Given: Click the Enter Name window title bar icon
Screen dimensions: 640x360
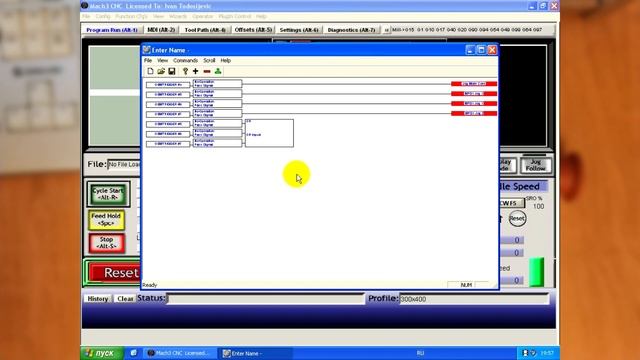Looking at the screenshot, I should (147, 50).
